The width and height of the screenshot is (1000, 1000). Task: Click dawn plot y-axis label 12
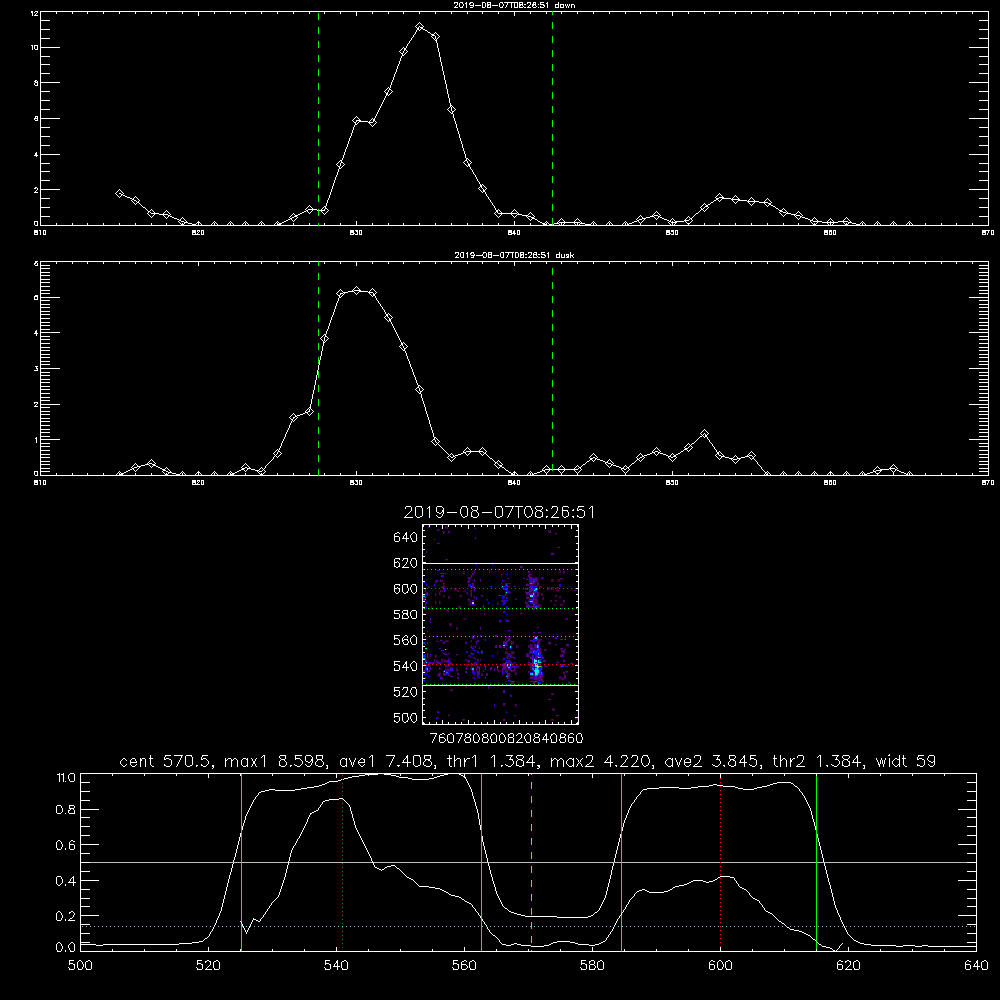click(x=34, y=13)
